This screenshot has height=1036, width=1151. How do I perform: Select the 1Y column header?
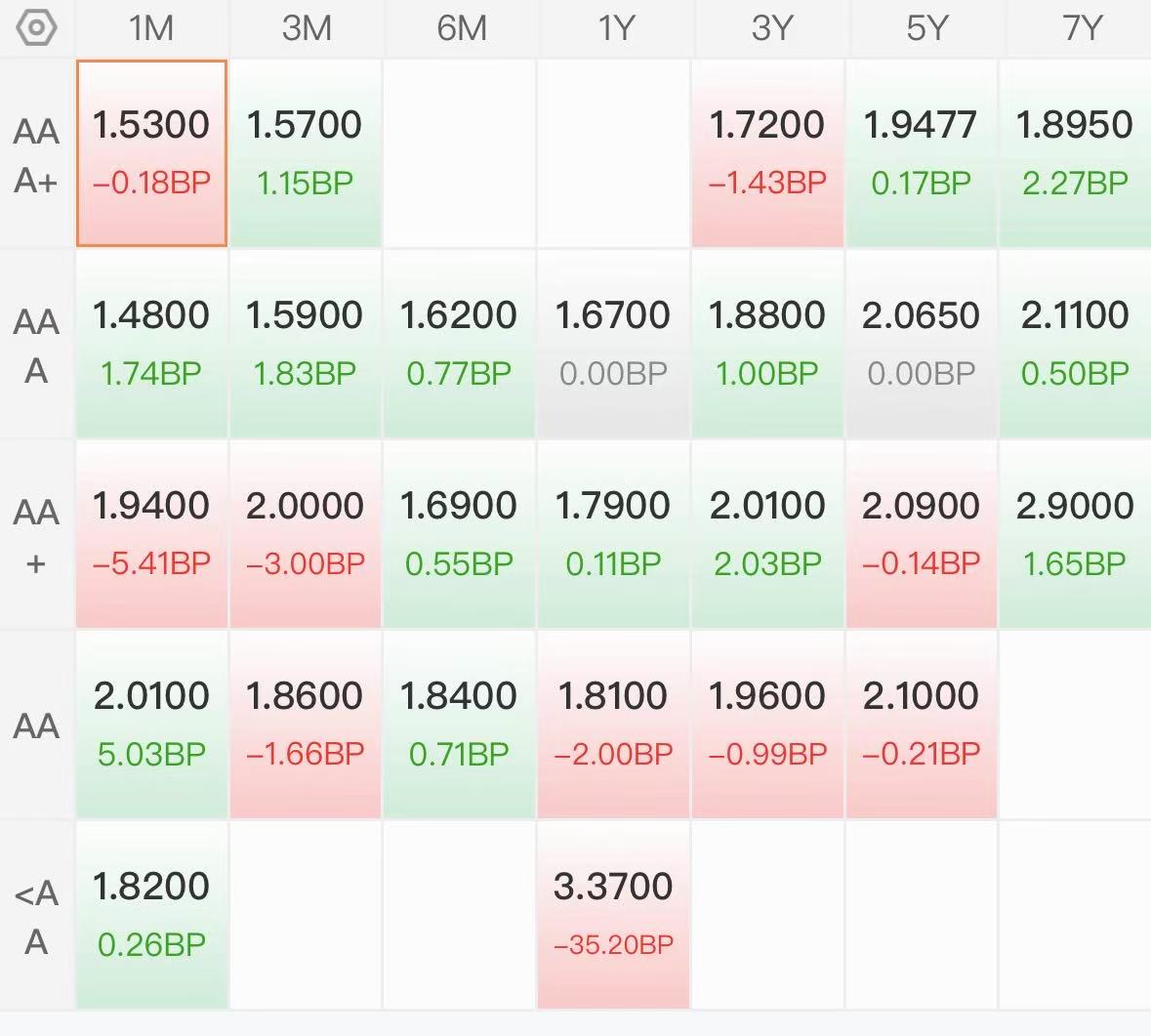coord(614,28)
